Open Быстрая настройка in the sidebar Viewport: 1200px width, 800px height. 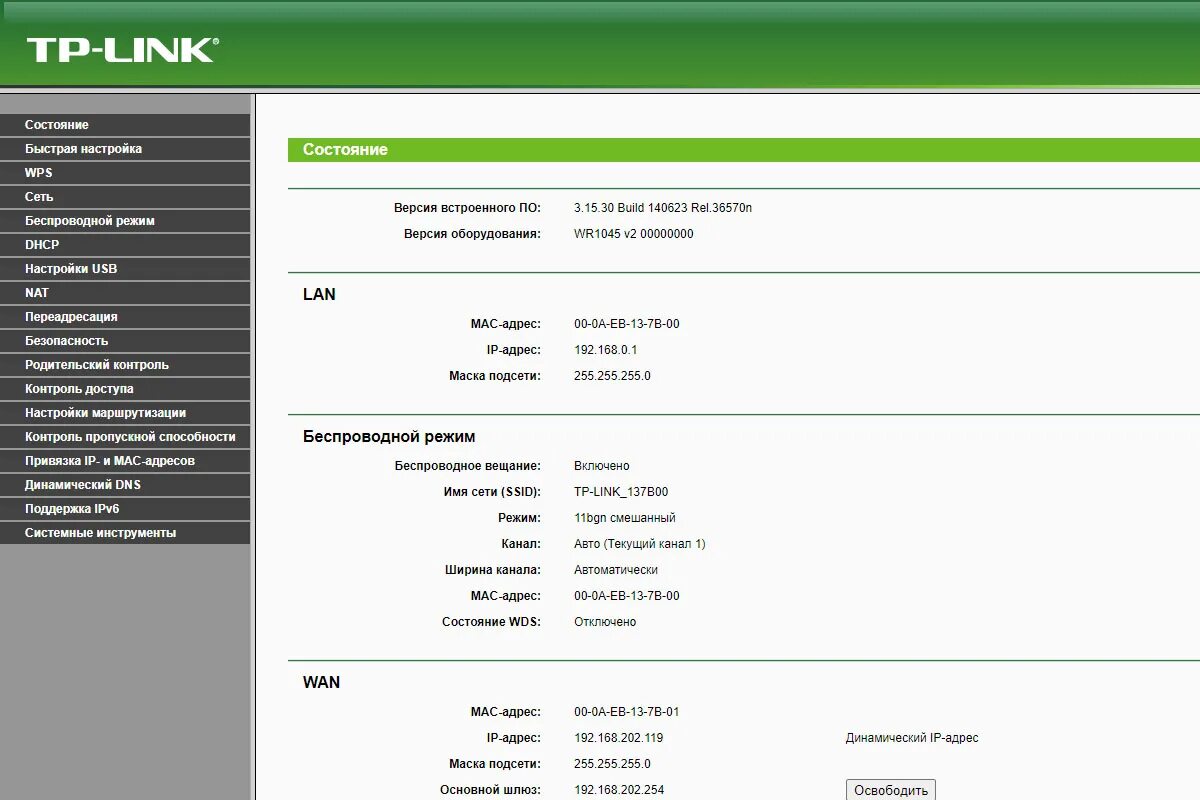tap(125, 149)
